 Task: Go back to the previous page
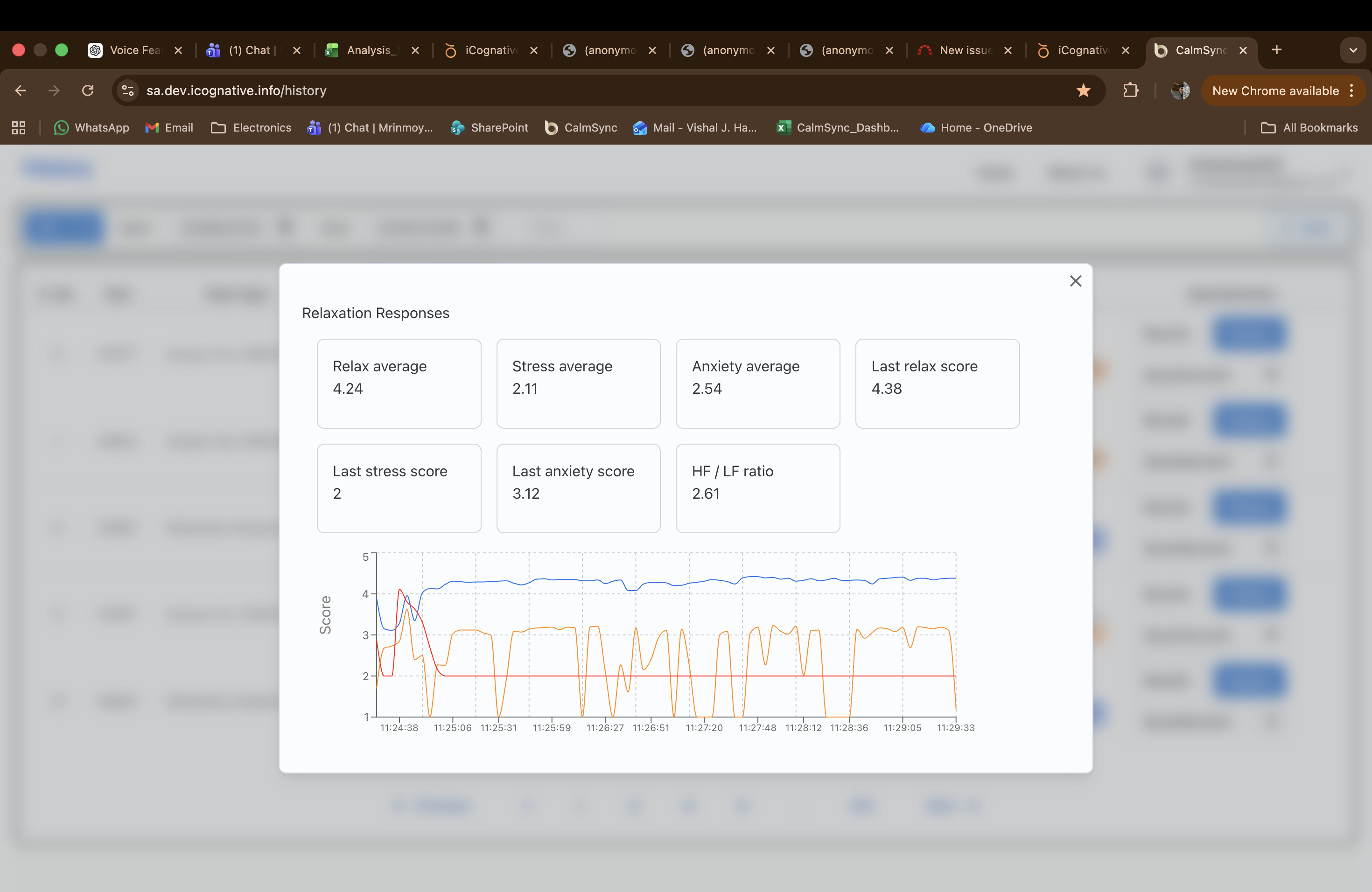click(x=21, y=91)
